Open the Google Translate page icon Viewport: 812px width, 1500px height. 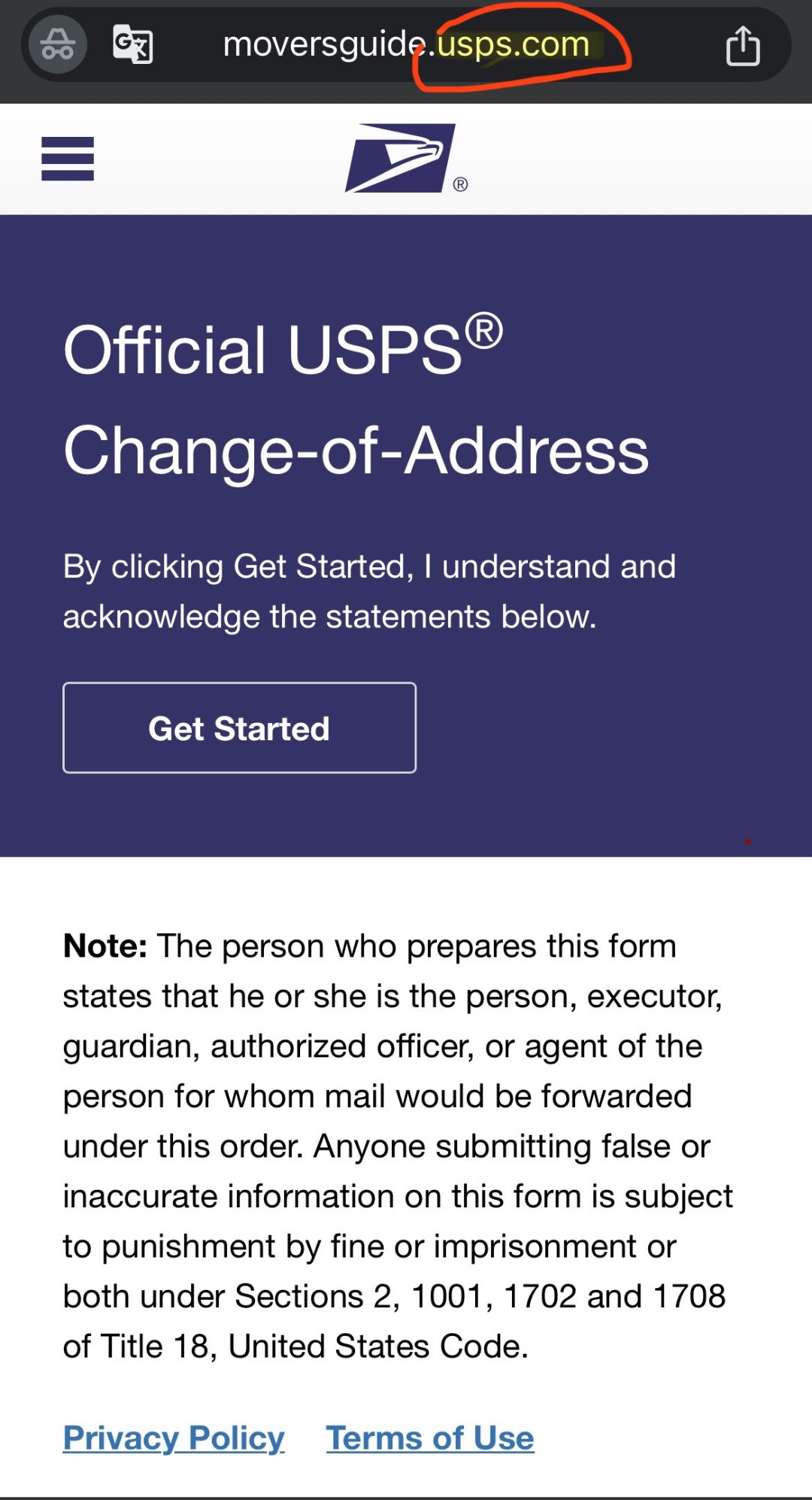(x=133, y=44)
